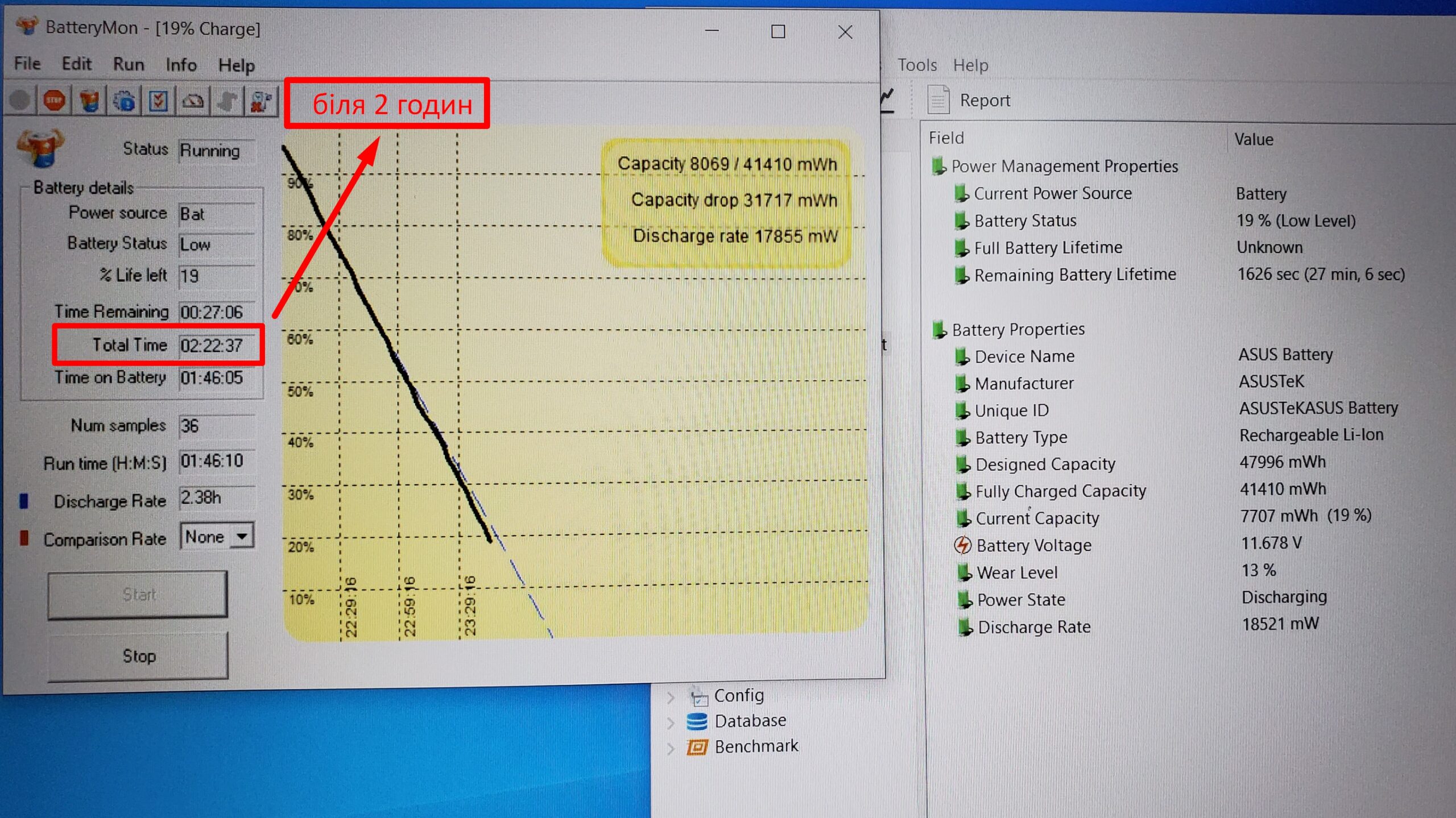
Task: Click the clock with red X toolbar icon
Action: [261, 102]
